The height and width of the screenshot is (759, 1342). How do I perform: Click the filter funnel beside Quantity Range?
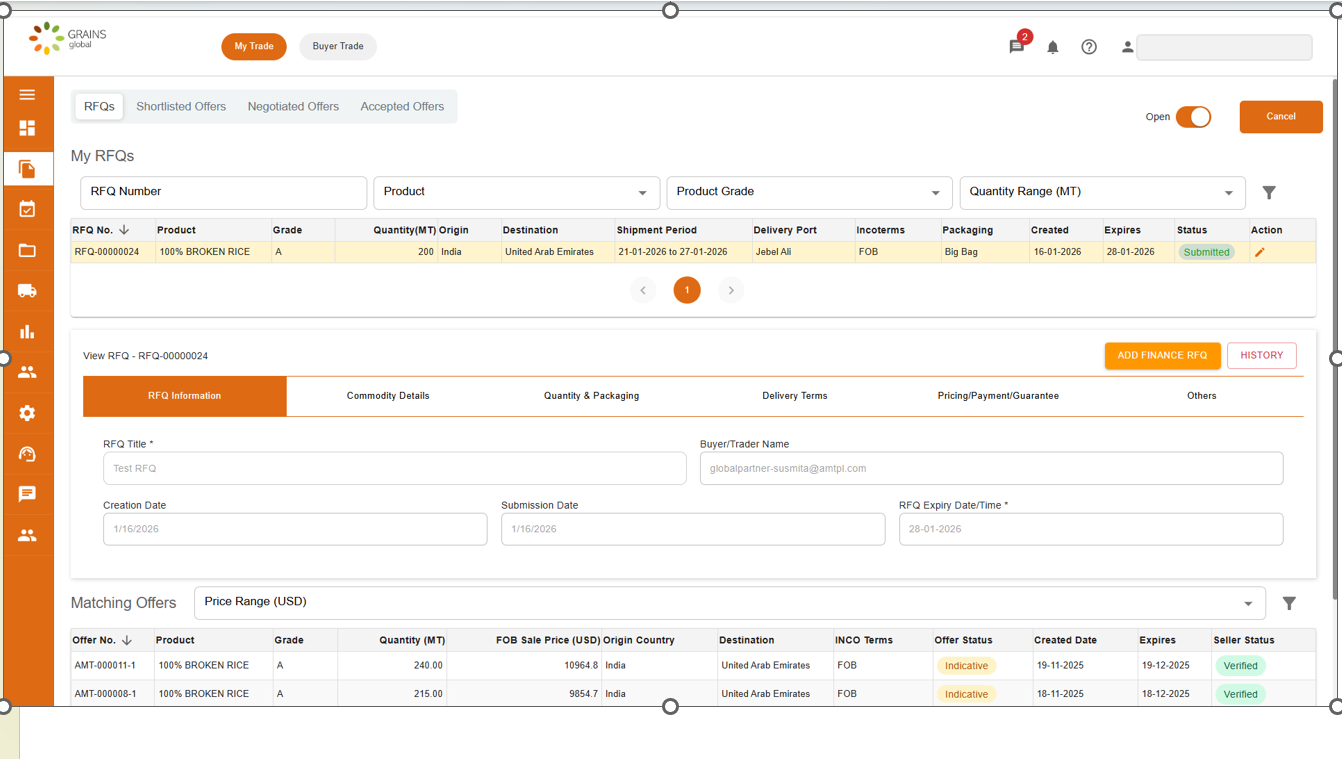(1269, 192)
